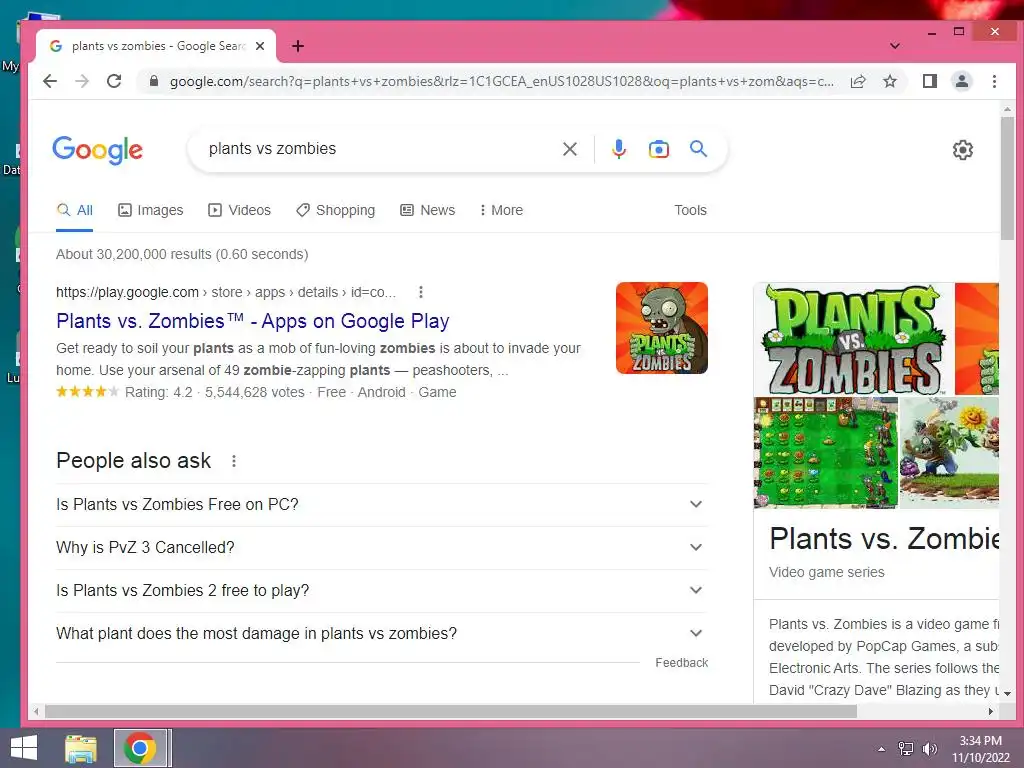Show hidden tray icons arrow
The image size is (1024, 768).
[x=882, y=749]
